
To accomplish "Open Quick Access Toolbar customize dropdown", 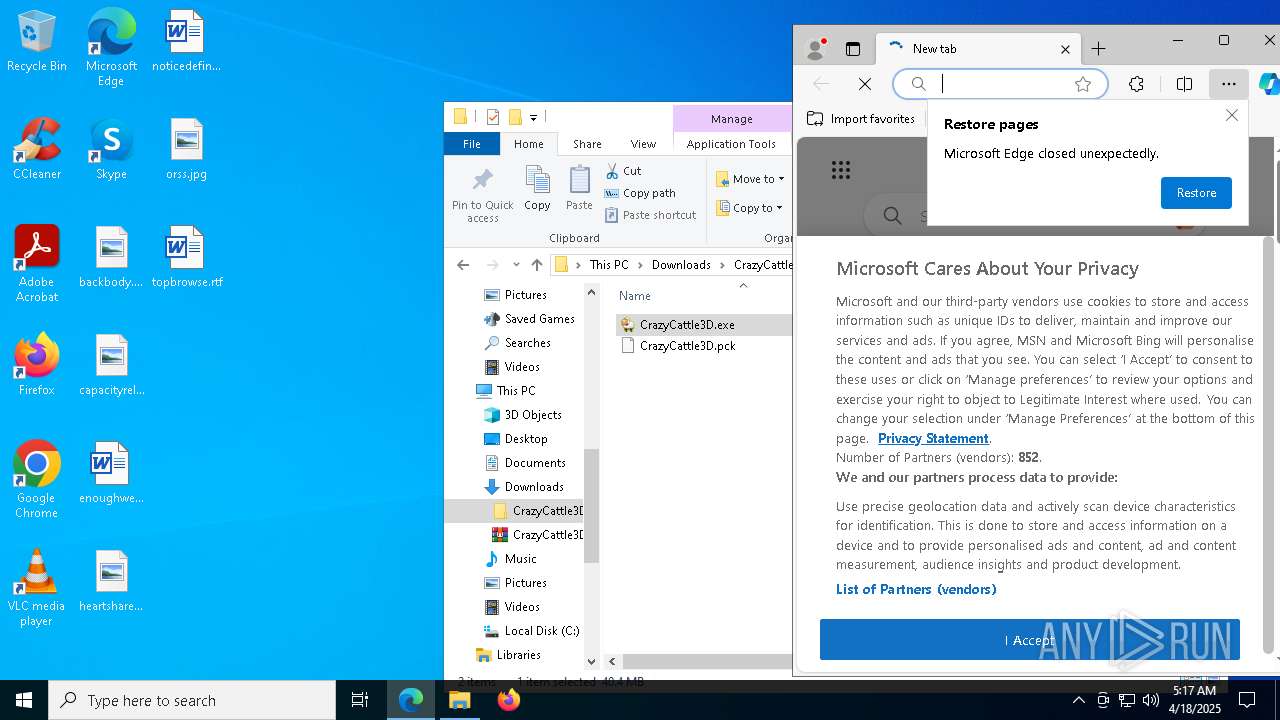I will tap(534, 118).
